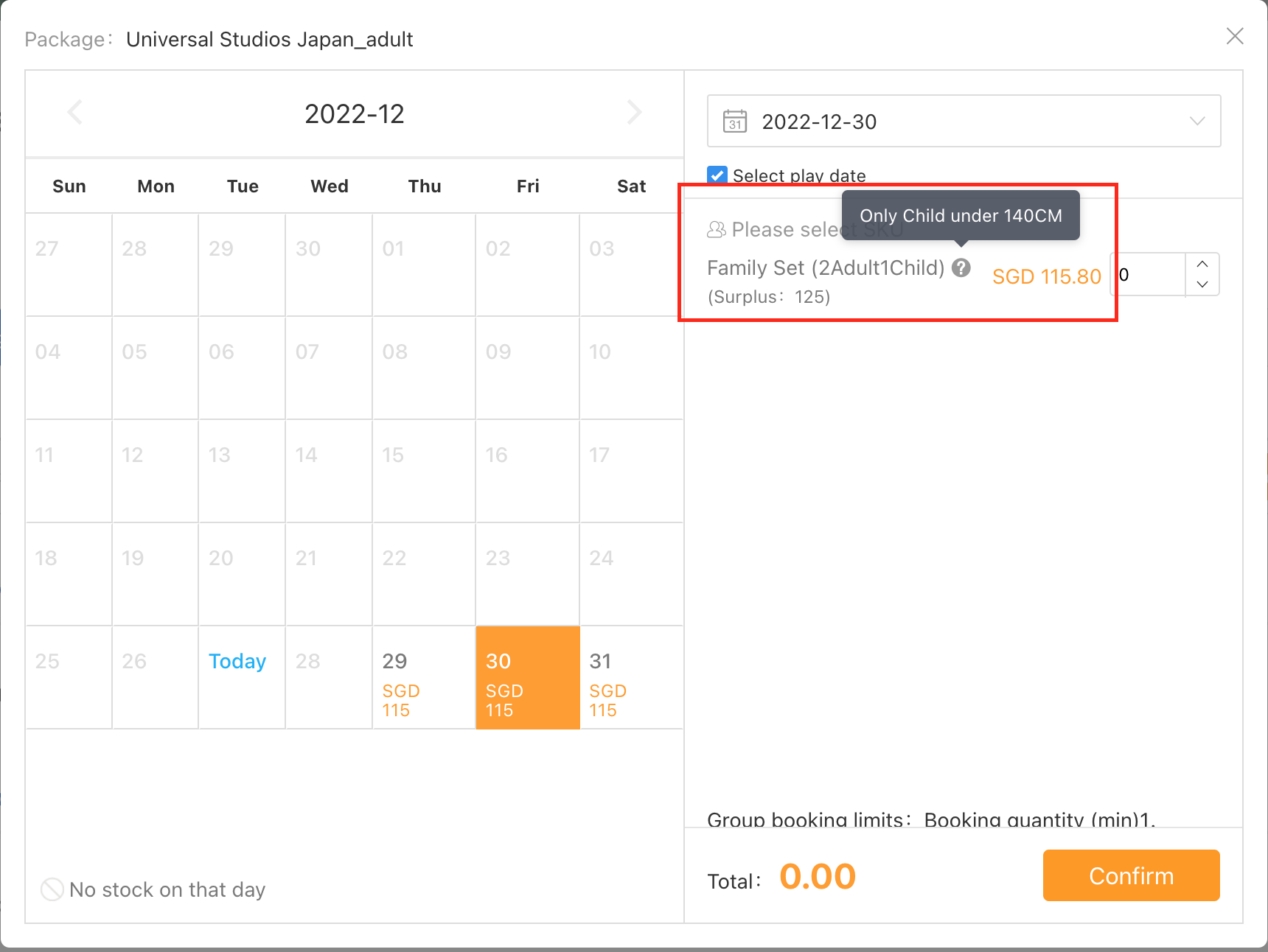Increase Family Set quantity with up arrow
This screenshot has width=1268, height=952.
1202,265
